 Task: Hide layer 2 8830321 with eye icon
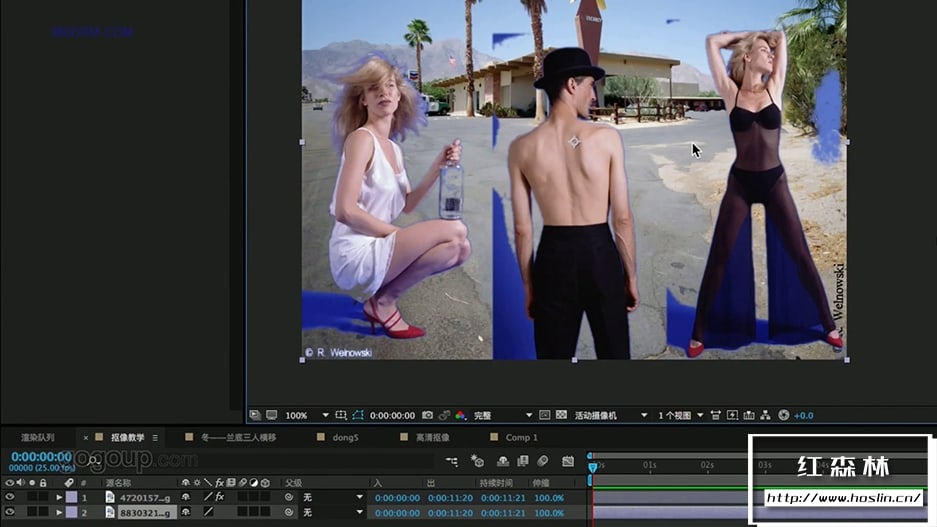(x=10, y=512)
